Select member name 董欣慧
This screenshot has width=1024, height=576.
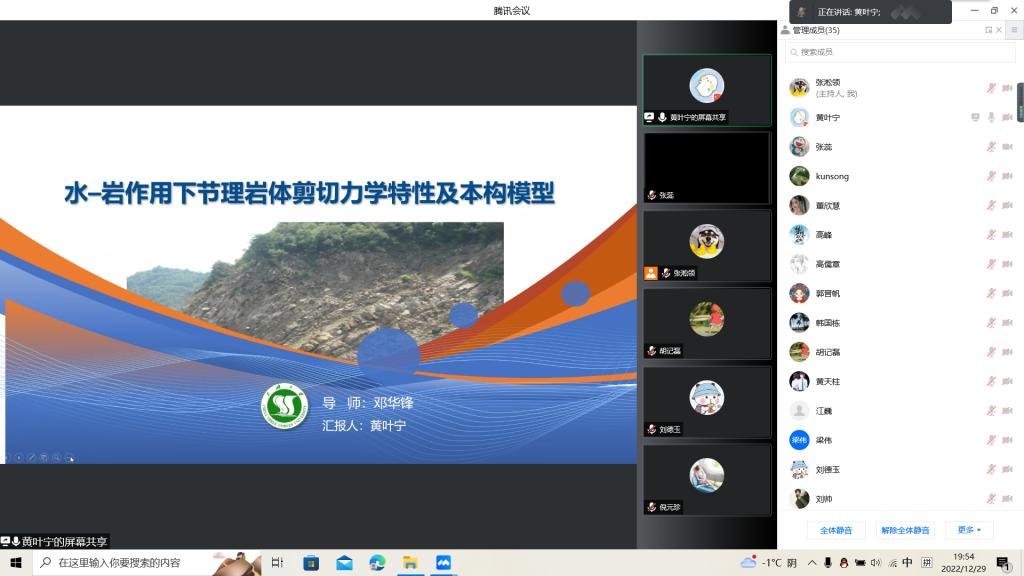coord(827,206)
